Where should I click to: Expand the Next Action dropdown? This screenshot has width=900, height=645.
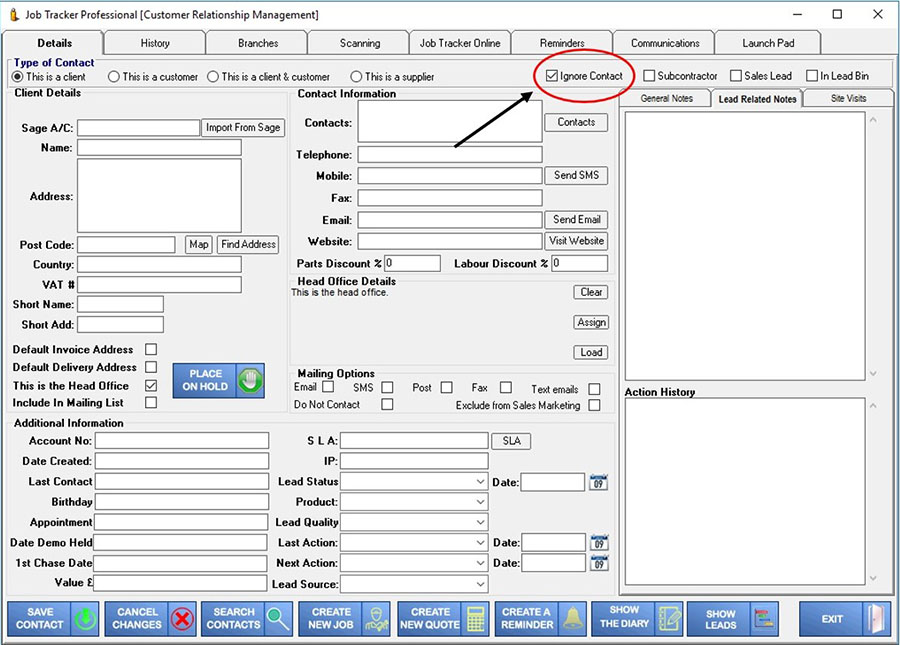(x=480, y=563)
